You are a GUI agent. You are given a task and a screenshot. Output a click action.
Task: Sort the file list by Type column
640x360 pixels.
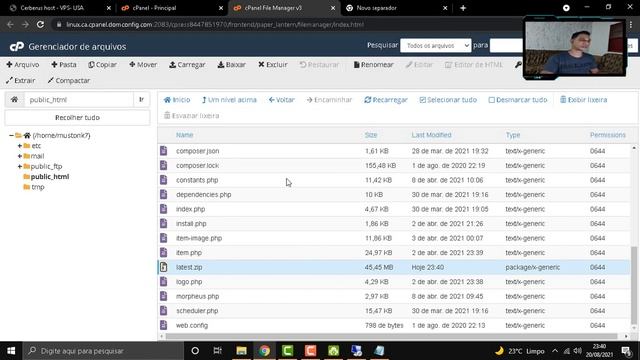coord(513,135)
